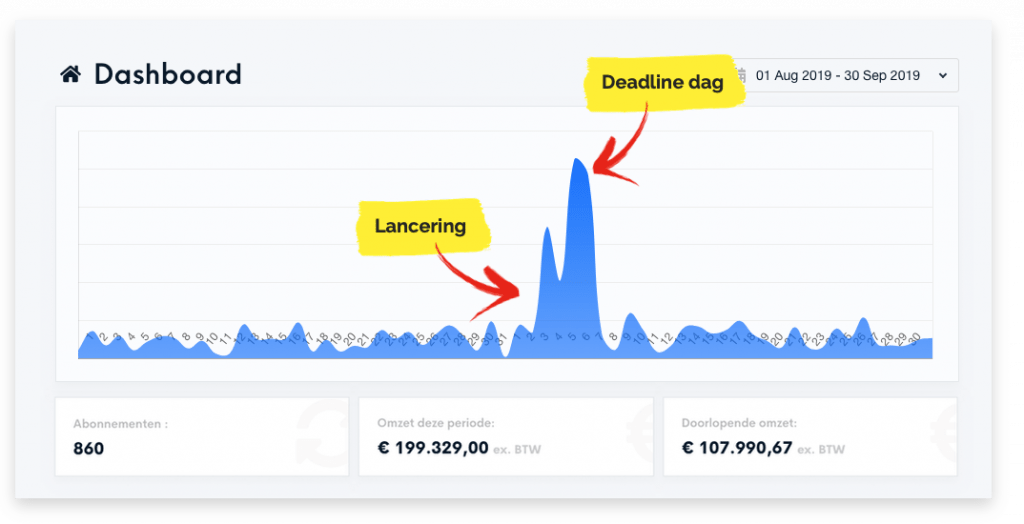Select the Omzet deze periode card
This screenshot has height=524, width=1024.
pyautogui.click(x=505, y=436)
